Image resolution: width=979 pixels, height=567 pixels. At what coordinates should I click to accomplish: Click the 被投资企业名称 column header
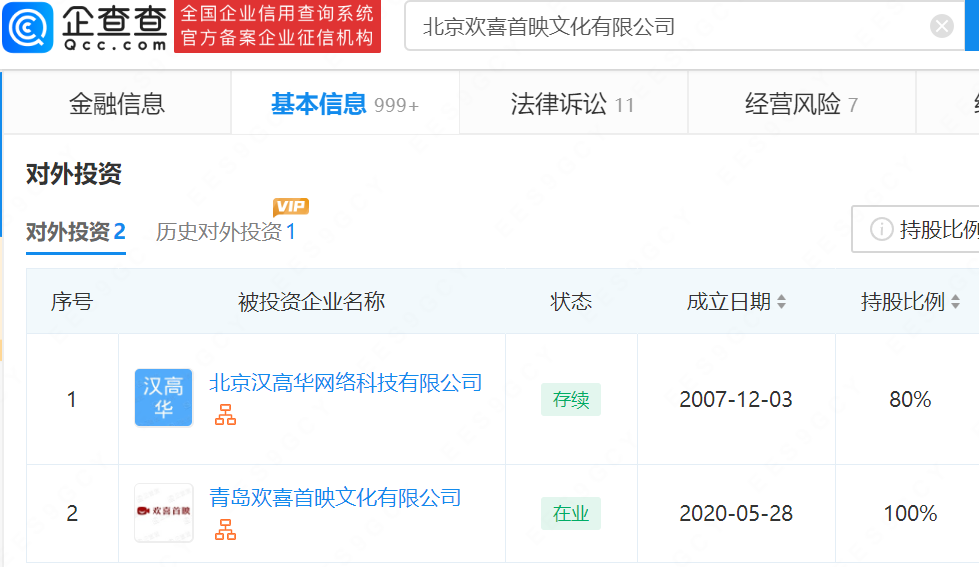pyautogui.click(x=312, y=302)
